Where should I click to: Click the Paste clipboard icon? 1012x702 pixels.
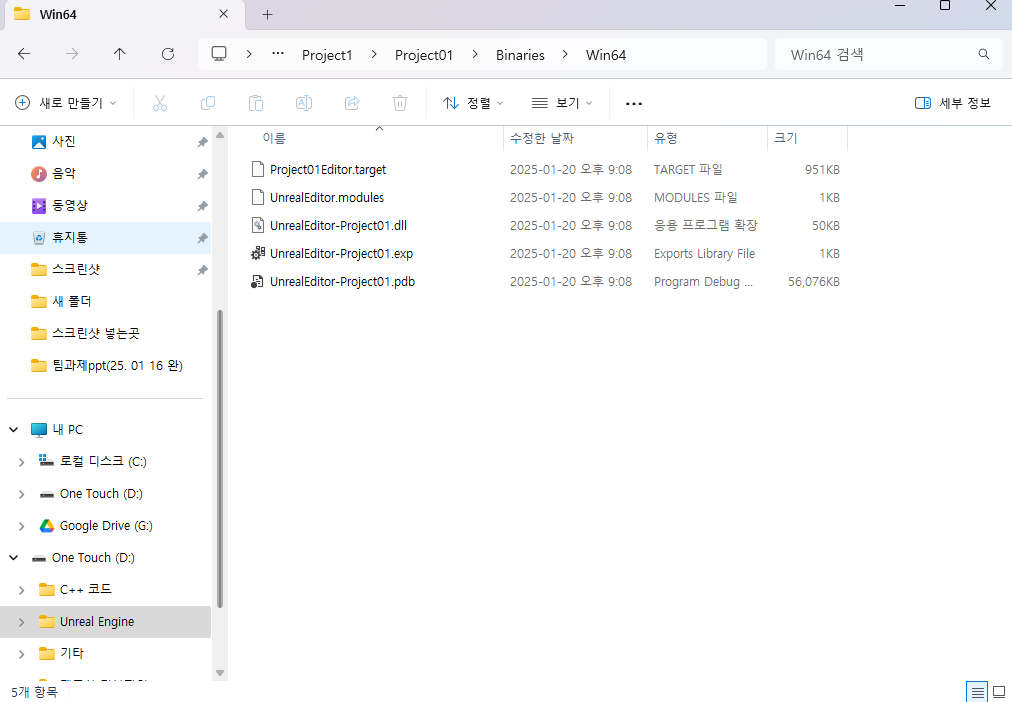256,103
